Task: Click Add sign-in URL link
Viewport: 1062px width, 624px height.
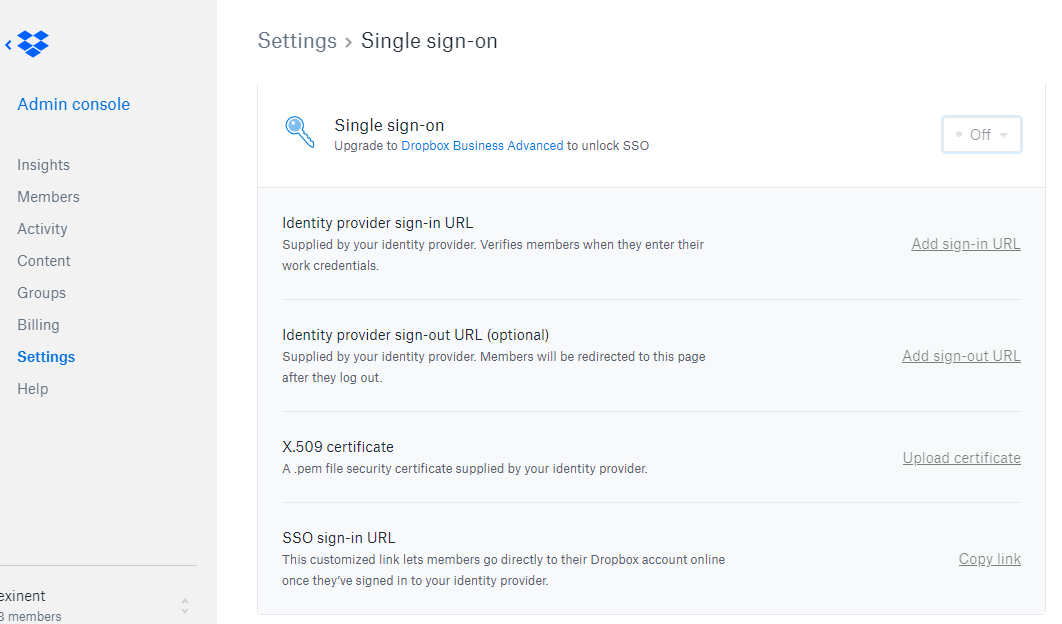Action: [966, 244]
